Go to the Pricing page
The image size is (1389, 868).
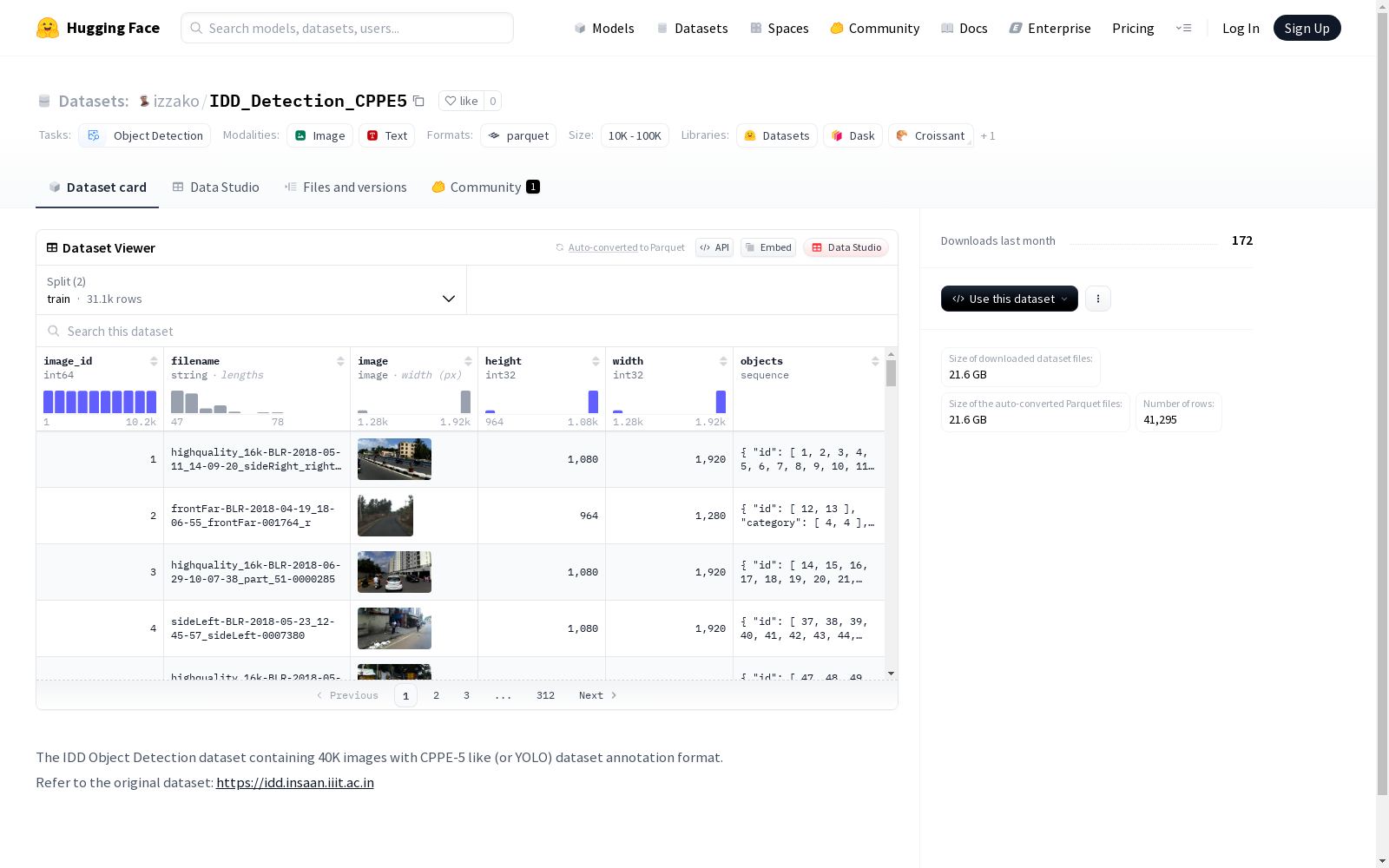pos(1133,28)
